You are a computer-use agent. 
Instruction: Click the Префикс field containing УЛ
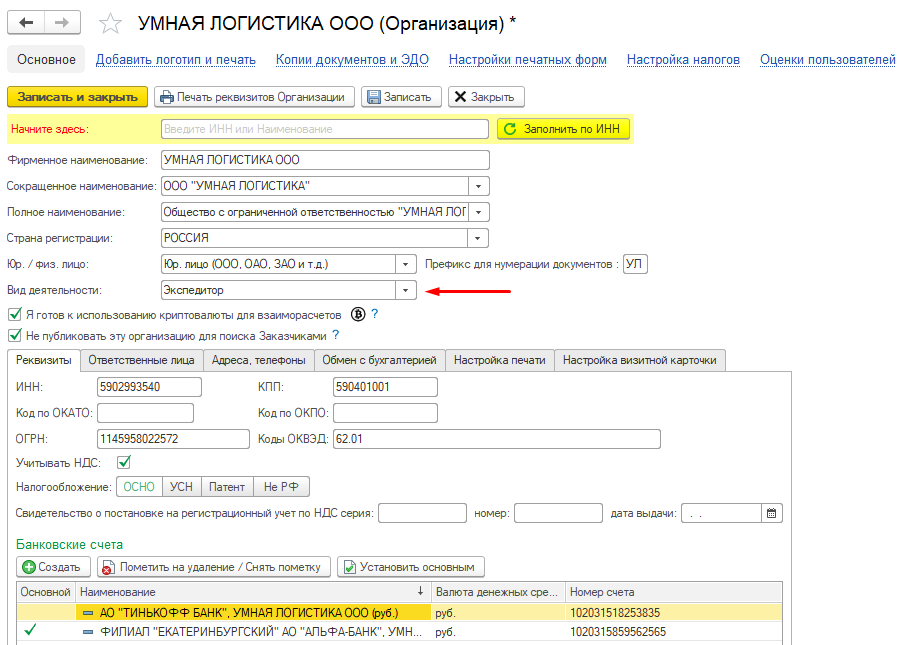click(x=635, y=264)
